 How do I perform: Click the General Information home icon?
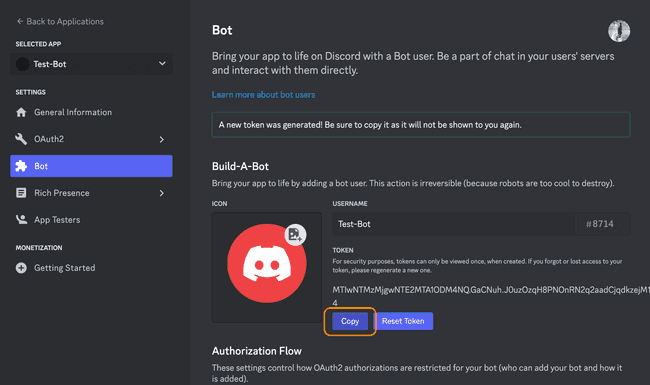(x=21, y=112)
